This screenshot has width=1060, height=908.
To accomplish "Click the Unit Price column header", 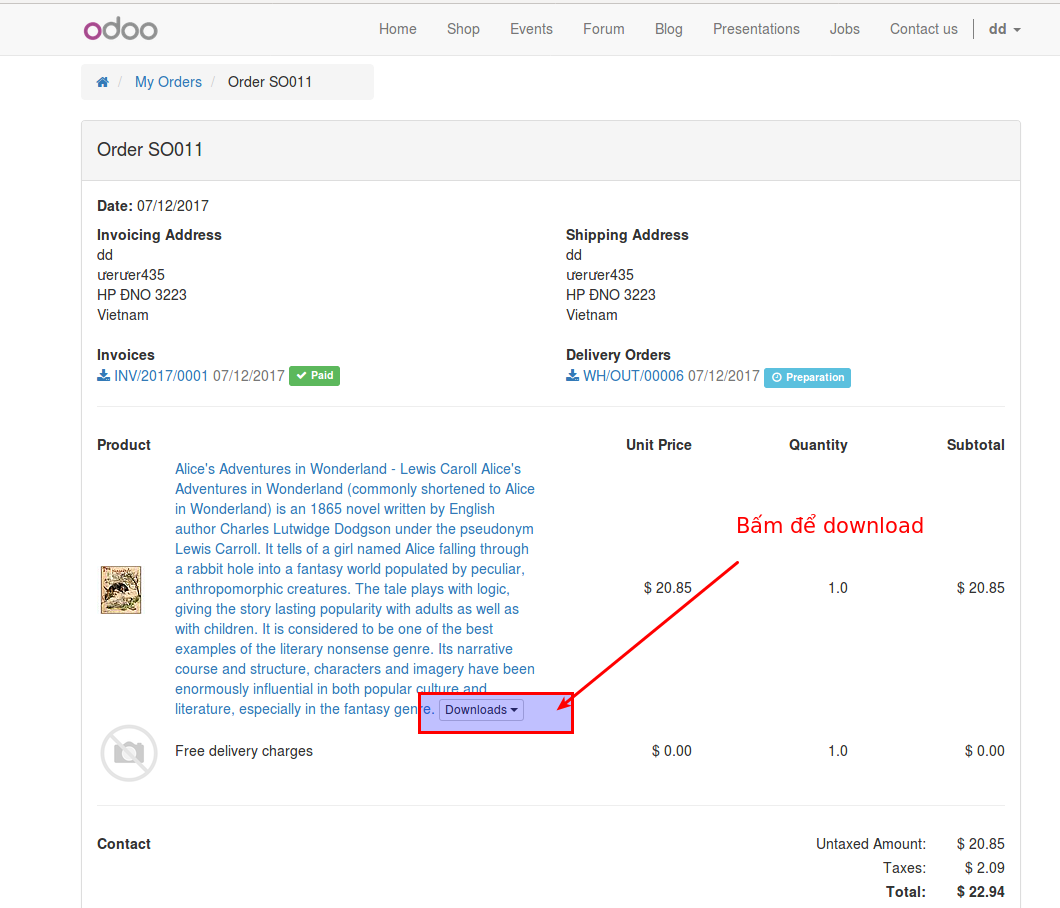I will tap(658, 445).
